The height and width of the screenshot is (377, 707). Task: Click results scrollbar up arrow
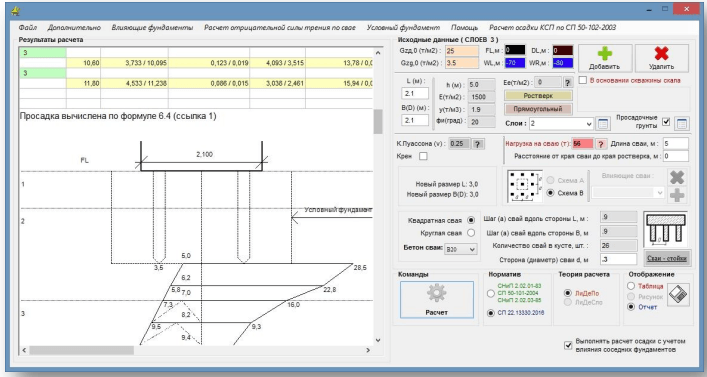[x=378, y=53]
